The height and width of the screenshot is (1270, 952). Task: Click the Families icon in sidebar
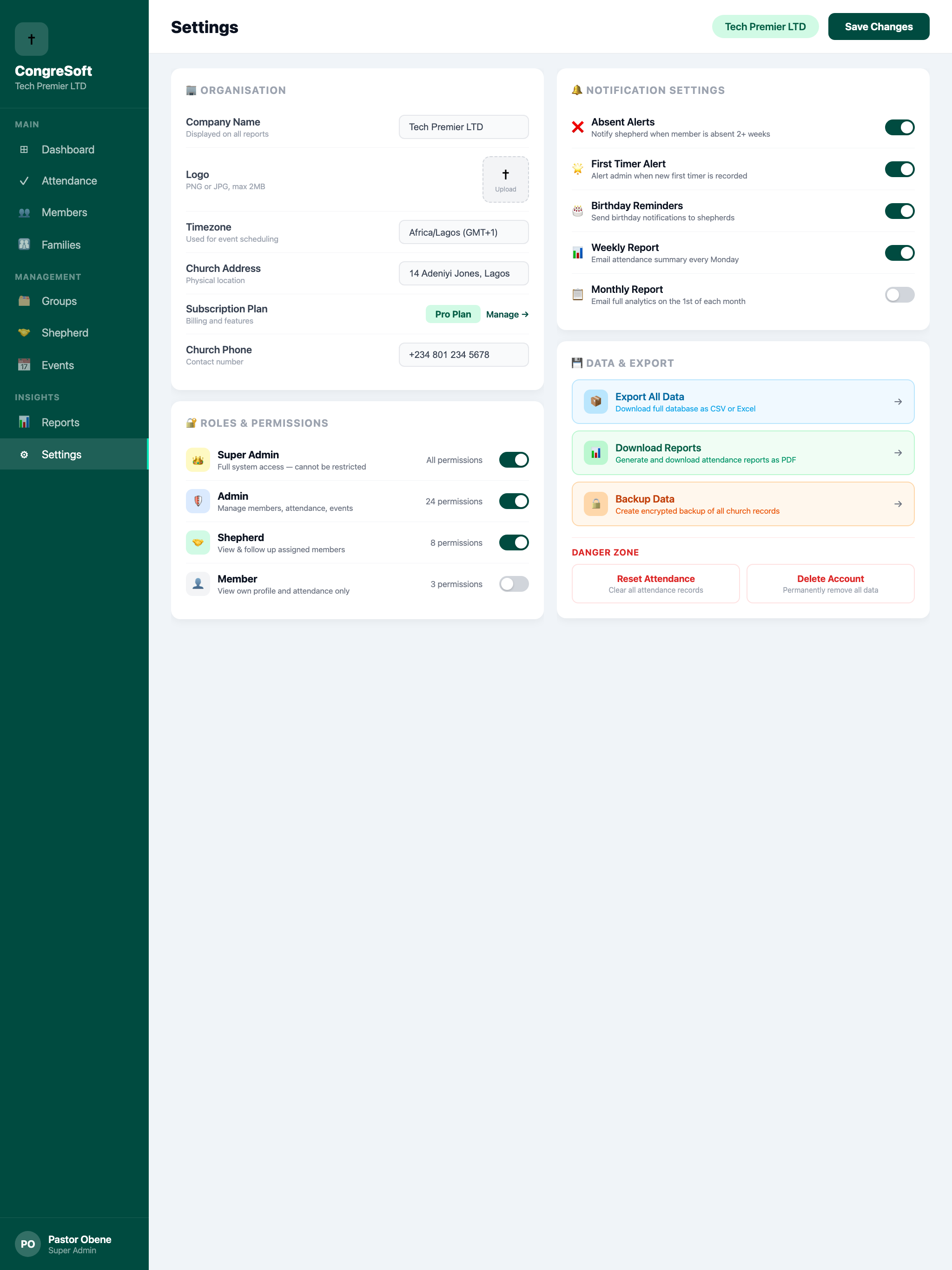coord(24,245)
